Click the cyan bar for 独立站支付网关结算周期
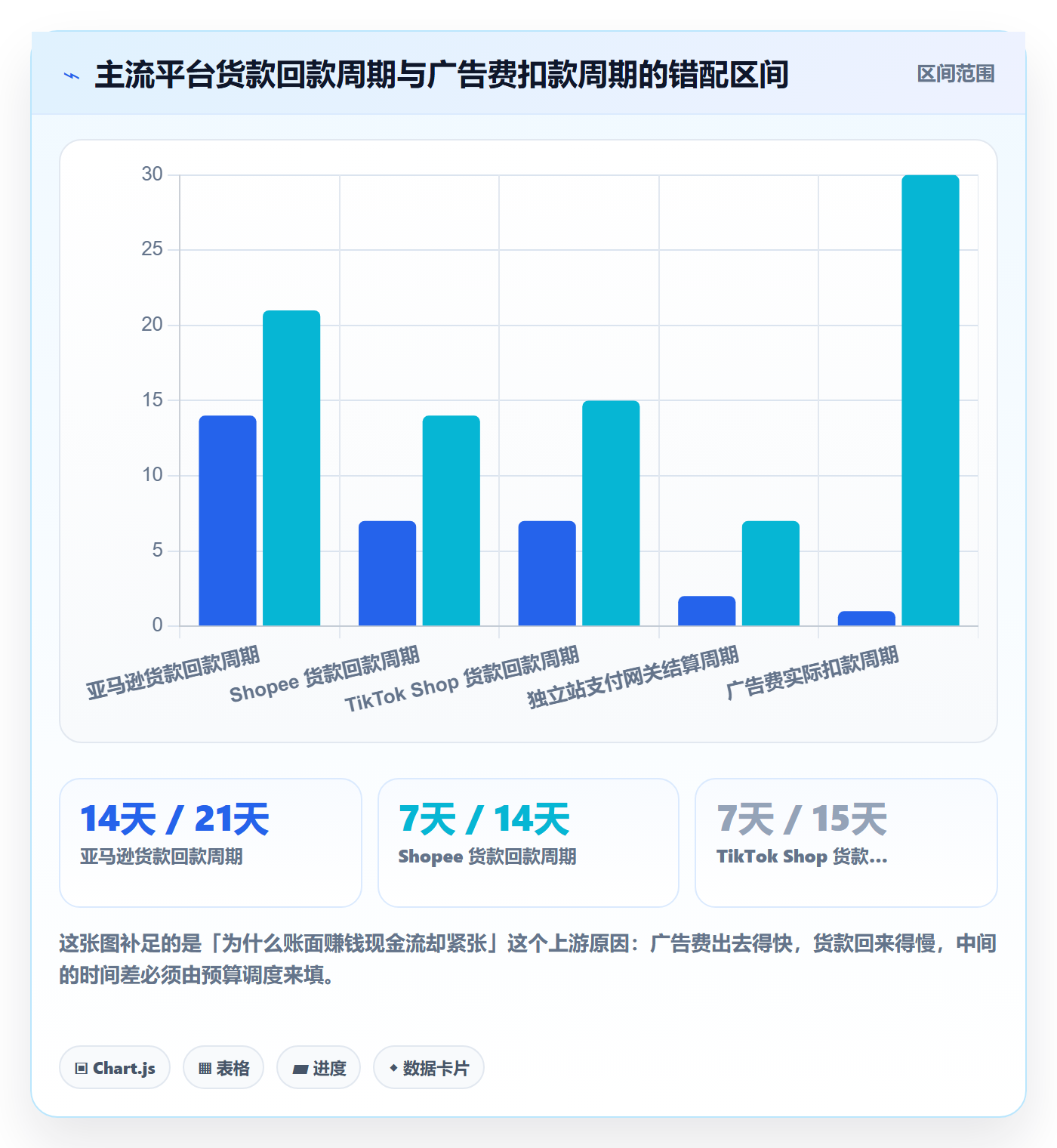 (771, 573)
